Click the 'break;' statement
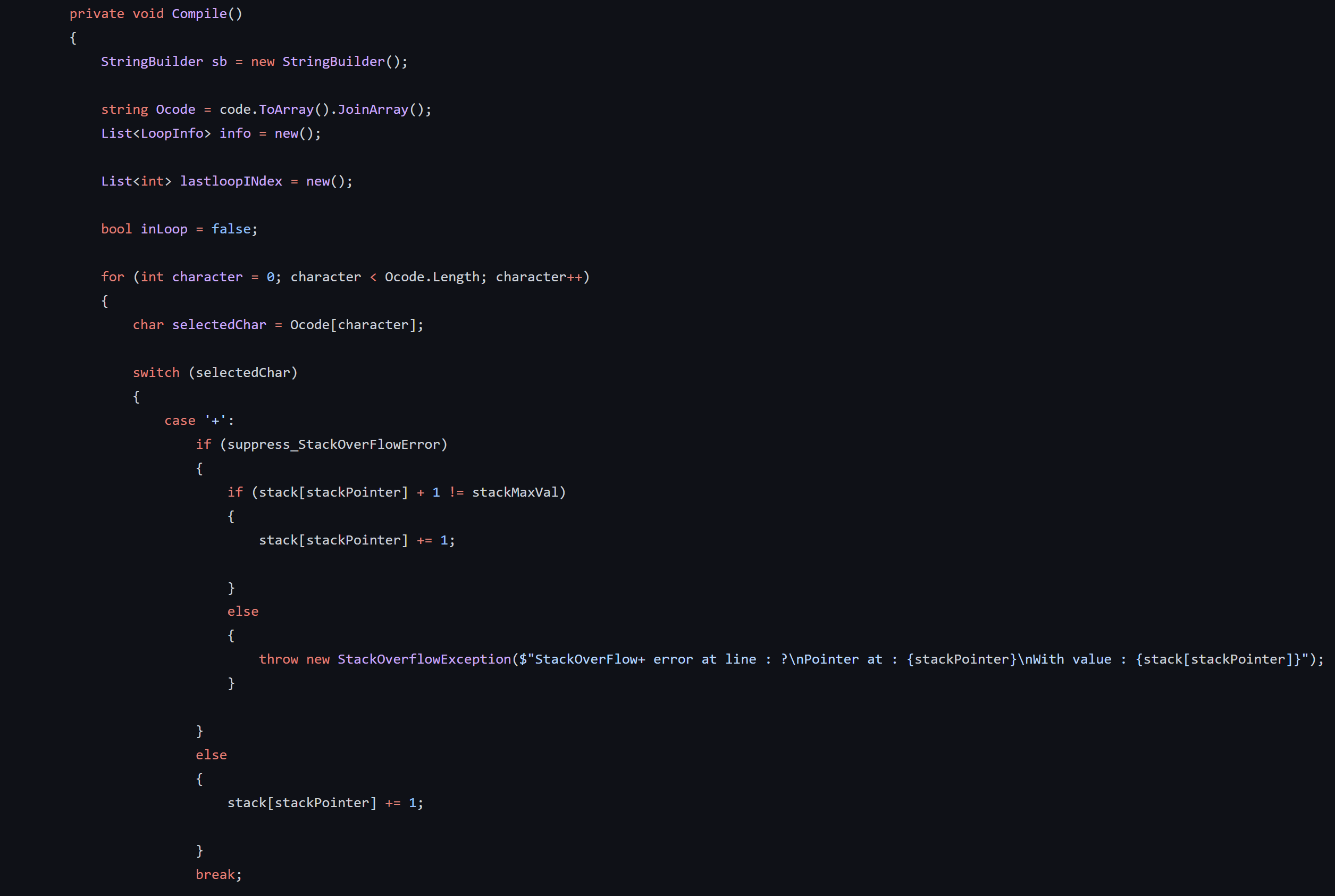The image size is (1335, 896). [219, 874]
